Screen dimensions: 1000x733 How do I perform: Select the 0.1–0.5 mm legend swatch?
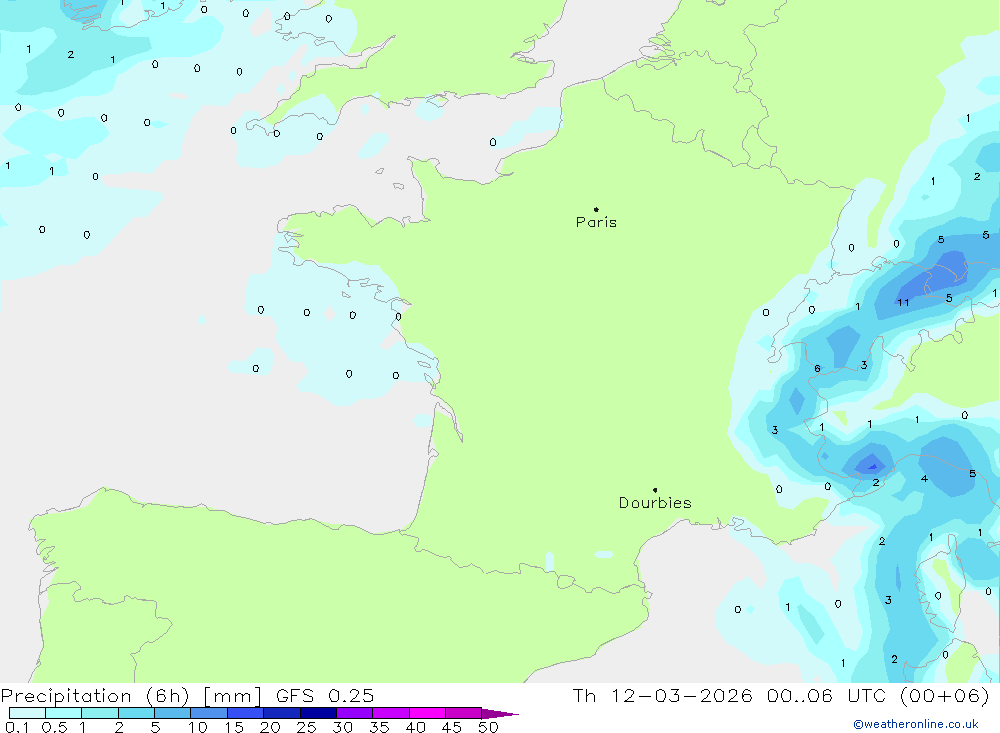point(27,713)
